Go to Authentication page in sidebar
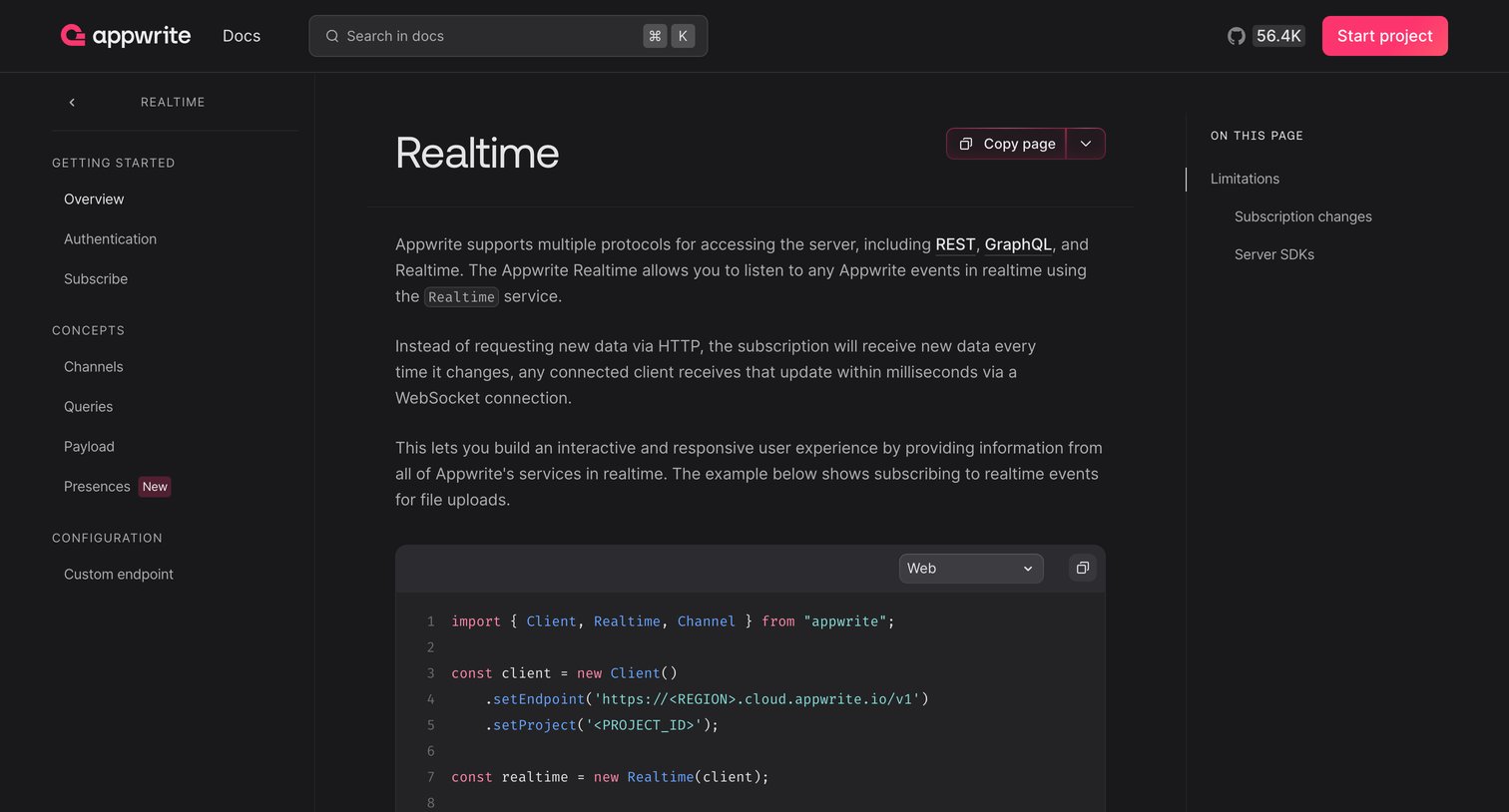Viewport: 1509px width, 812px height. (x=110, y=239)
